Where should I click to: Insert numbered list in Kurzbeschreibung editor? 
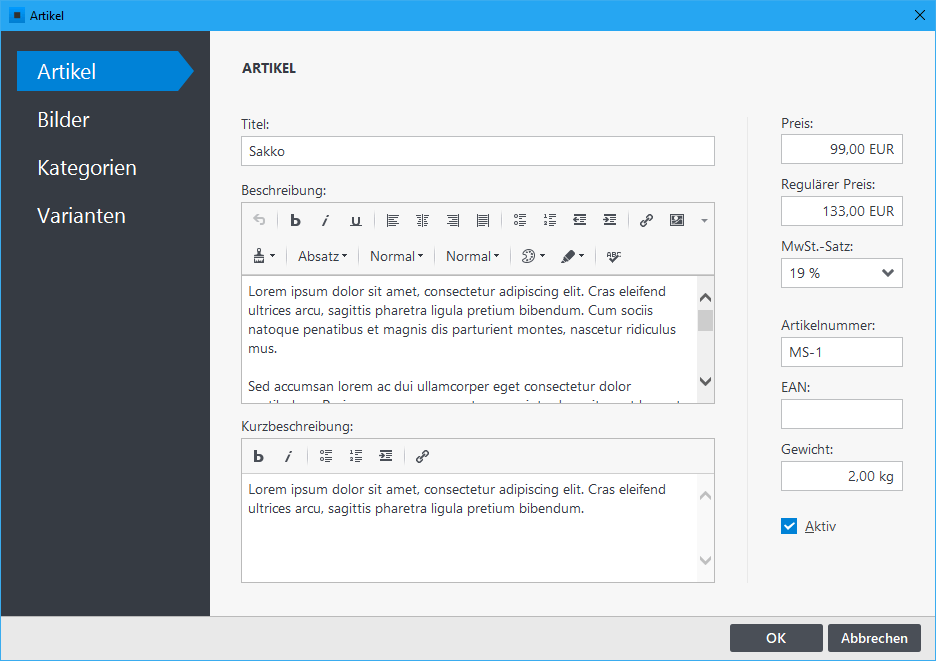coord(356,456)
